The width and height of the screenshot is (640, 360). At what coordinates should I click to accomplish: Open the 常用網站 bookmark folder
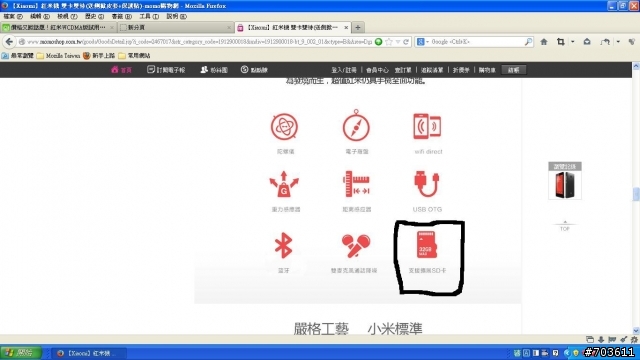click(134, 56)
